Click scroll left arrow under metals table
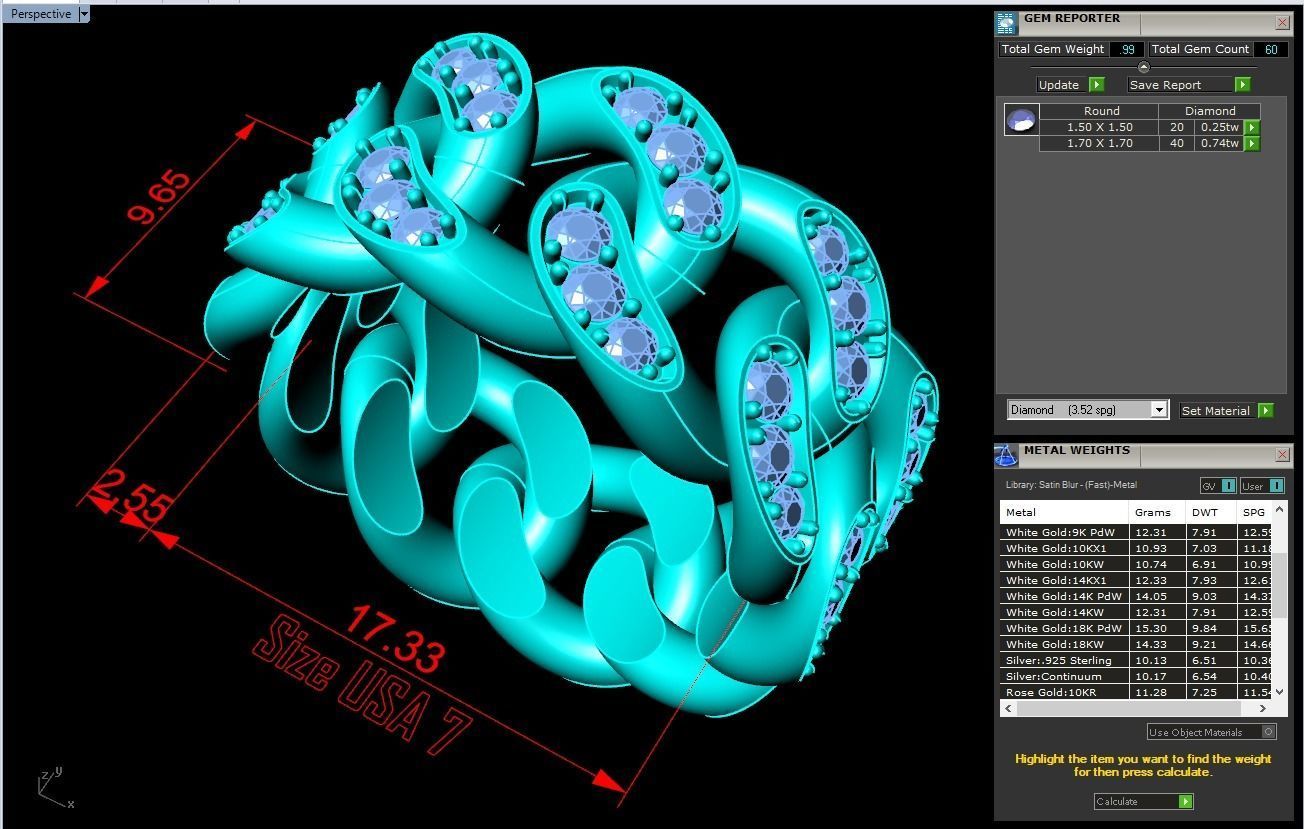The image size is (1304, 829). (x=1008, y=708)
